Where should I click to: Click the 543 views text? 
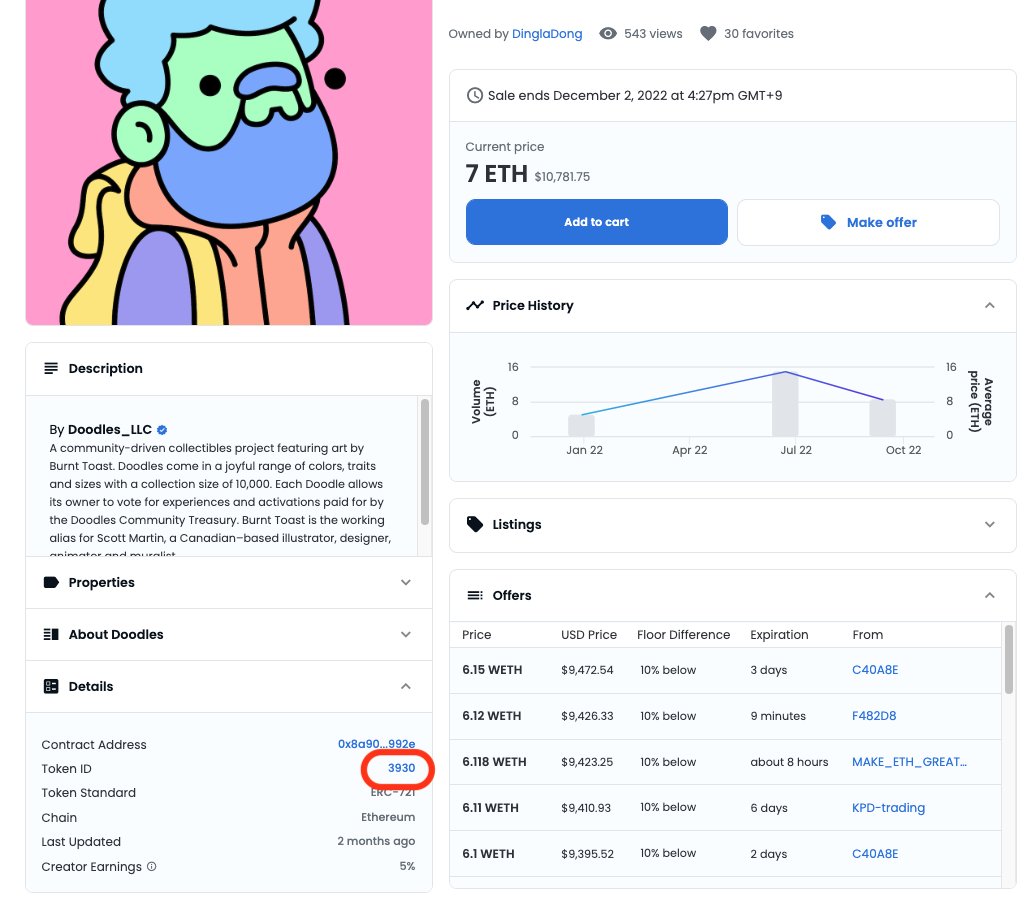(653, 34)
